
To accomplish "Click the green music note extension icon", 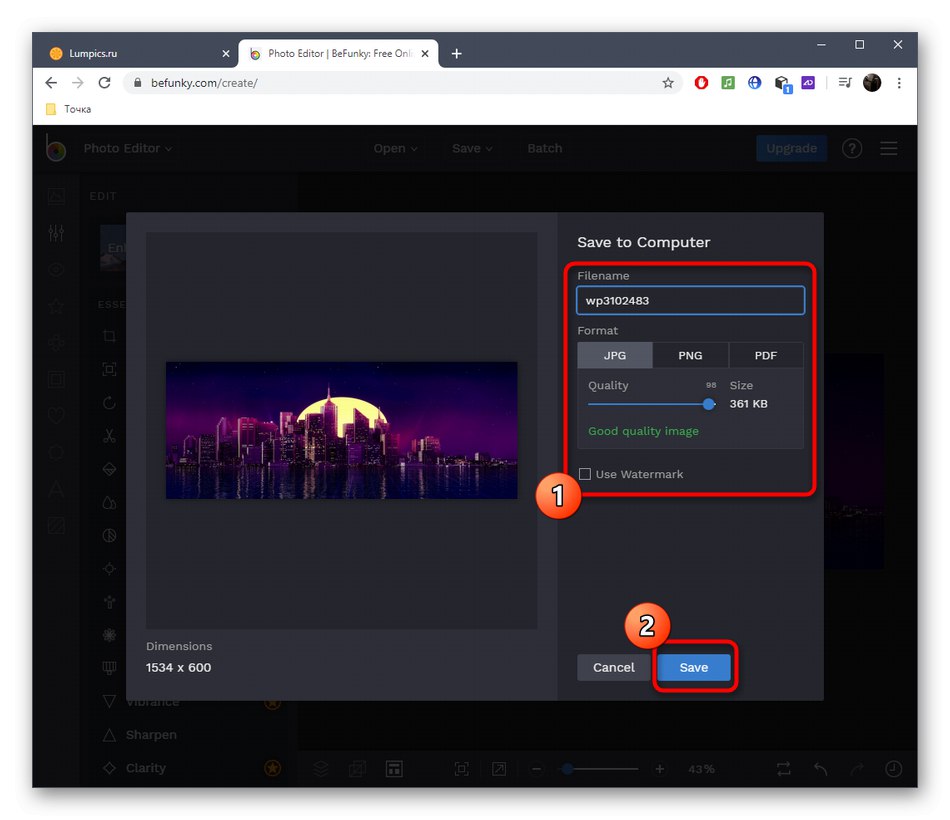I will tap(728, 83).
